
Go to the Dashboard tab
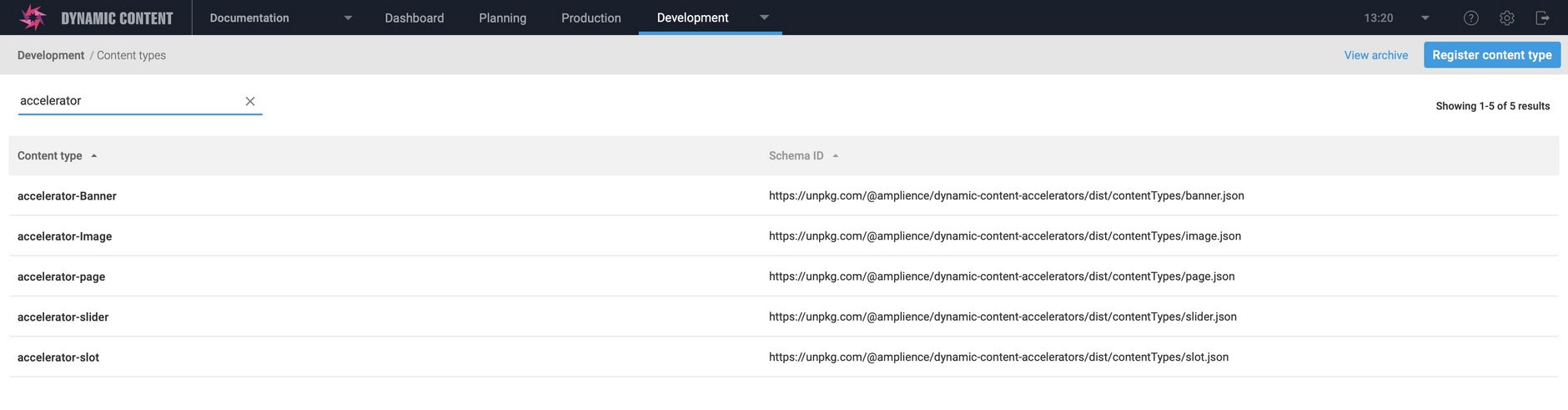[x=415, y=18]
